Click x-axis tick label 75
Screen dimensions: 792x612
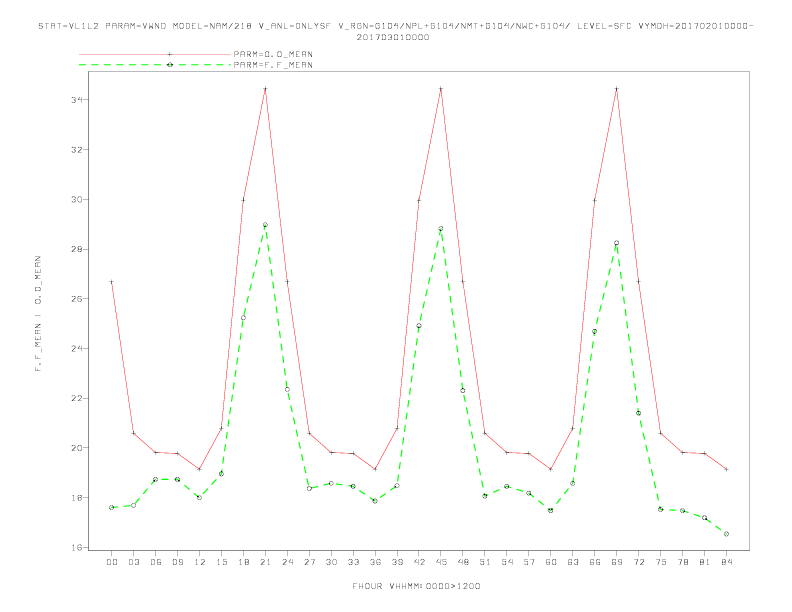[661, 562]
